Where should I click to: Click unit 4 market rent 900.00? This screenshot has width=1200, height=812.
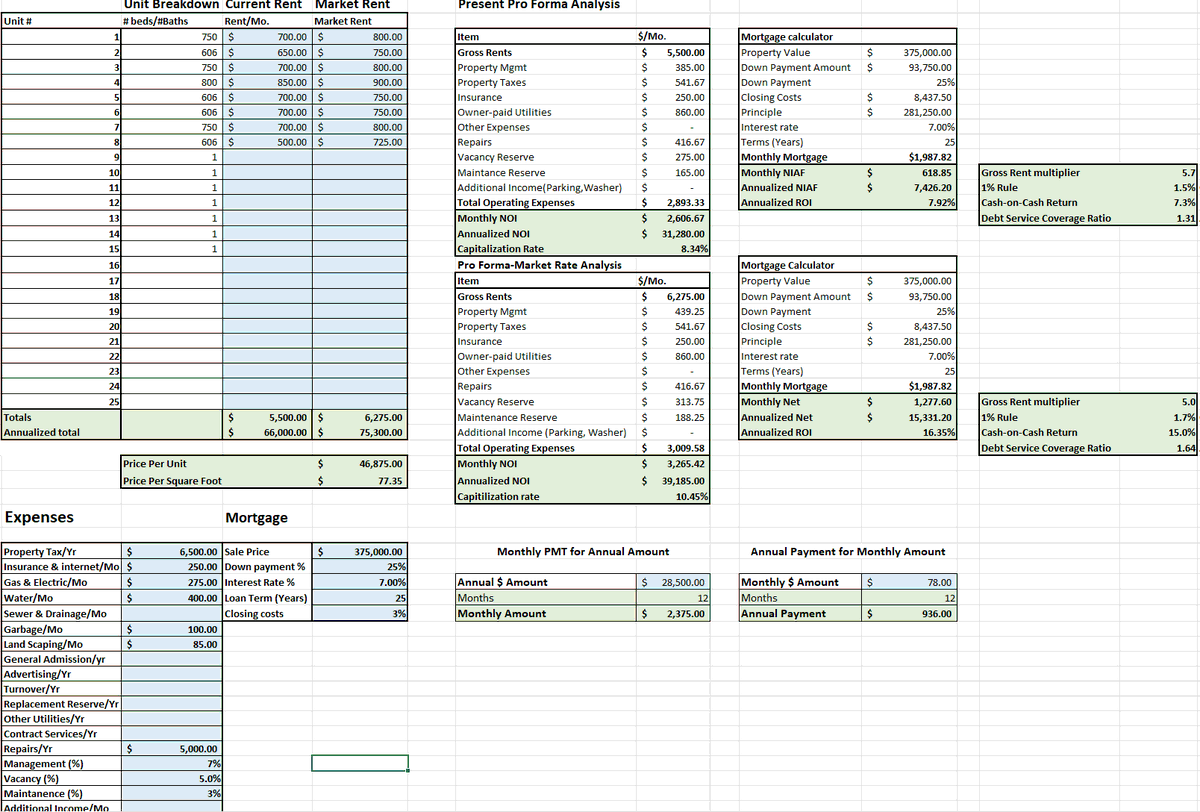359,82
